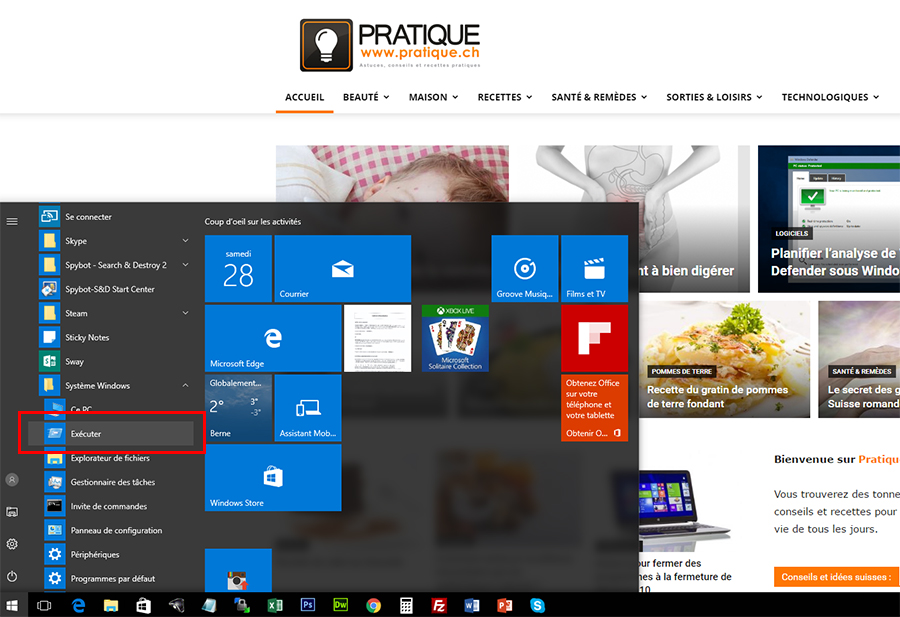
Task: Launch Excel from the taskbar
Action: point(275,606)
